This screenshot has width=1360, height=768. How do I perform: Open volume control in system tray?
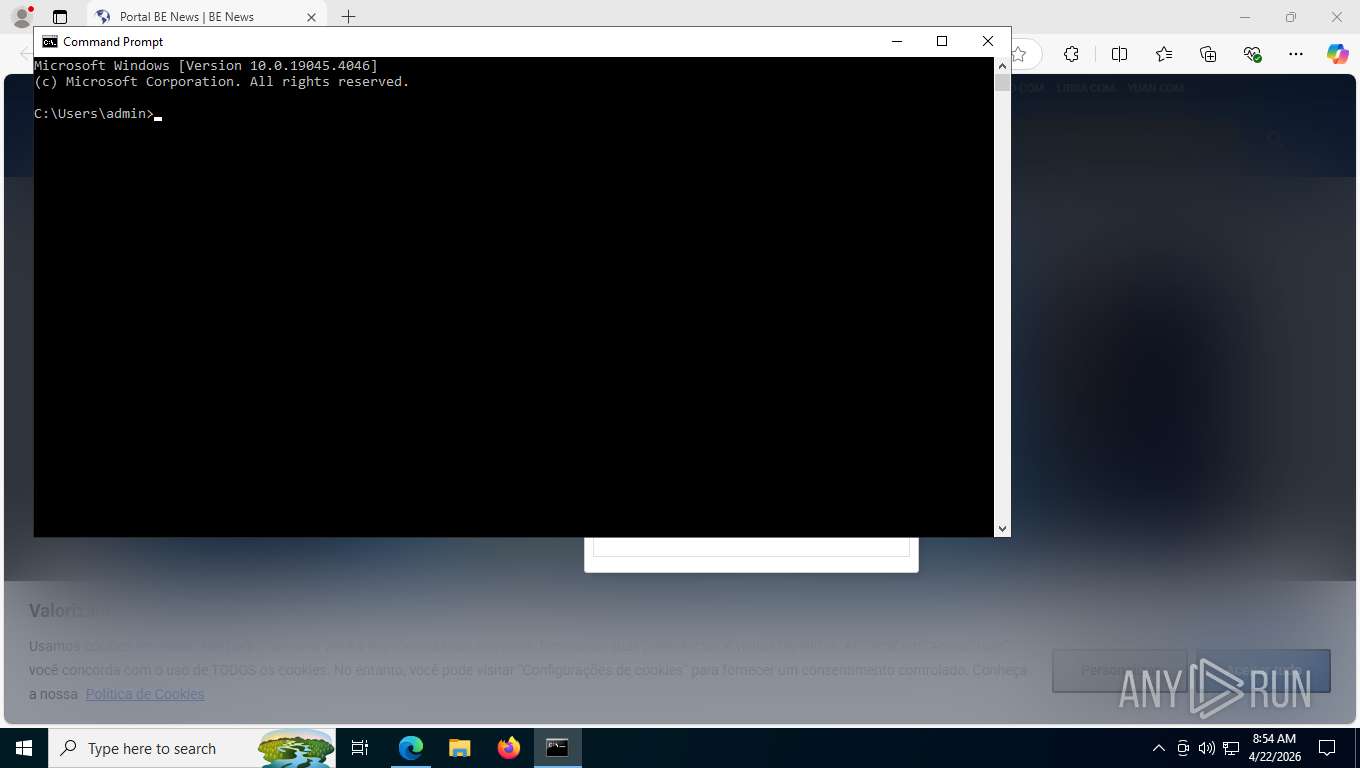(1206, 748)
